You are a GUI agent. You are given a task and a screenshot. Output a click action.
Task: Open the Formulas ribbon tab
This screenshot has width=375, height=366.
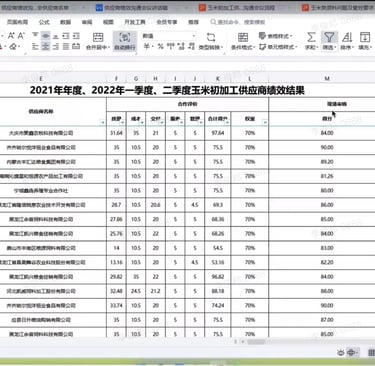point(44,22)
